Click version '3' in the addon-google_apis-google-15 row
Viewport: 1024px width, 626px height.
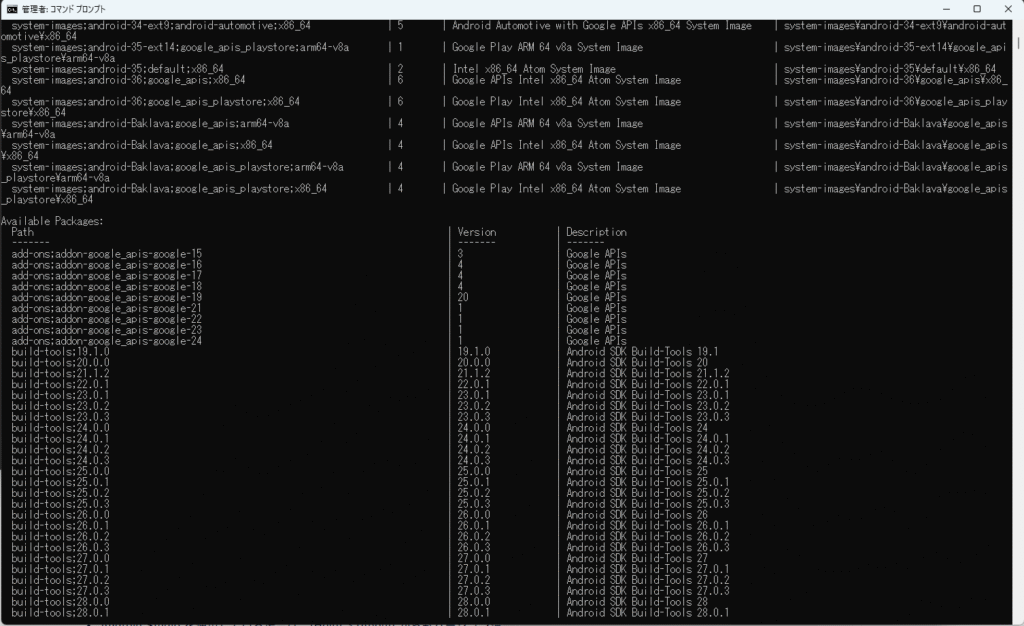460,254
